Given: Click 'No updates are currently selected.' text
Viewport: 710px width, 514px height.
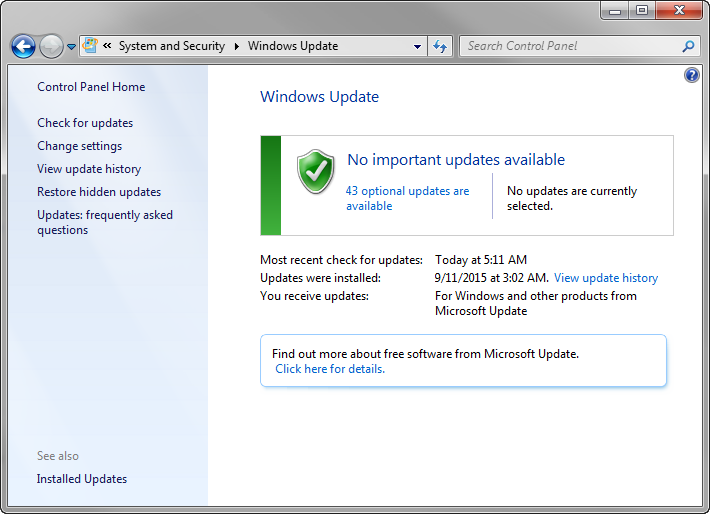Looking at the screenshot, I should 572,198.
